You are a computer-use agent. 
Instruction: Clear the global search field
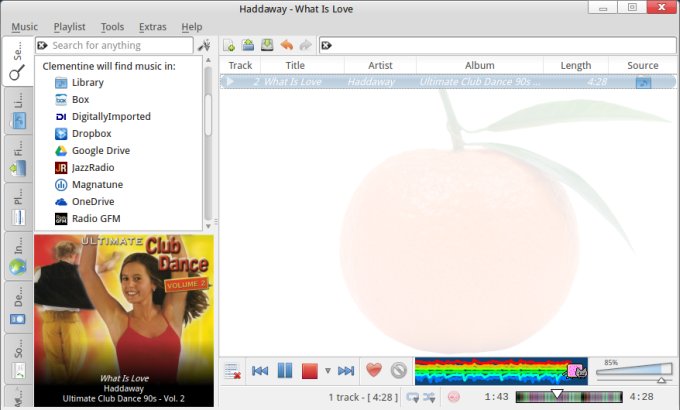click(x=42, y=45)
